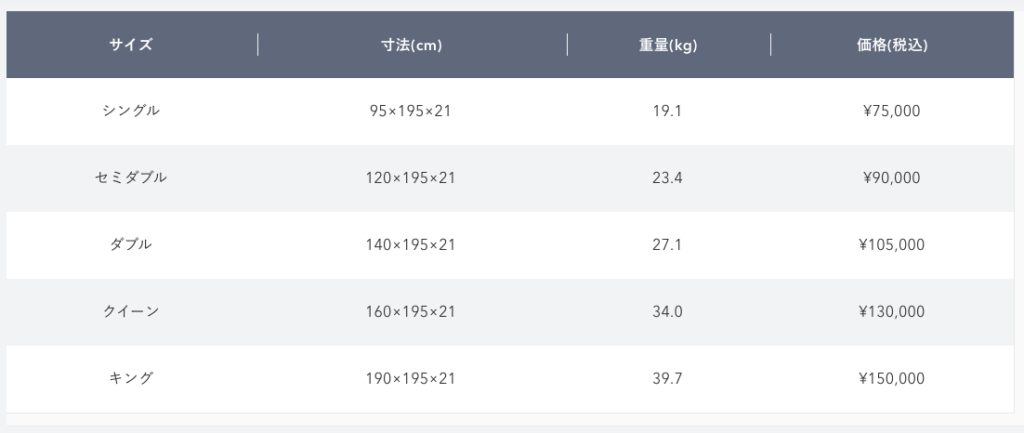Screen dimensions: 1024x433
Task: Select the ダブル size cell
Action: click(x=131, y=245)
